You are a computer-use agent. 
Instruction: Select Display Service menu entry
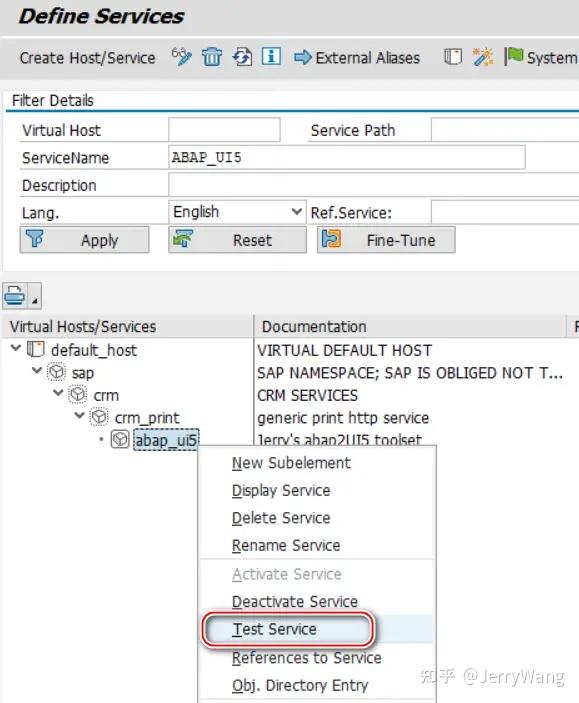click(x=281, y=490)
